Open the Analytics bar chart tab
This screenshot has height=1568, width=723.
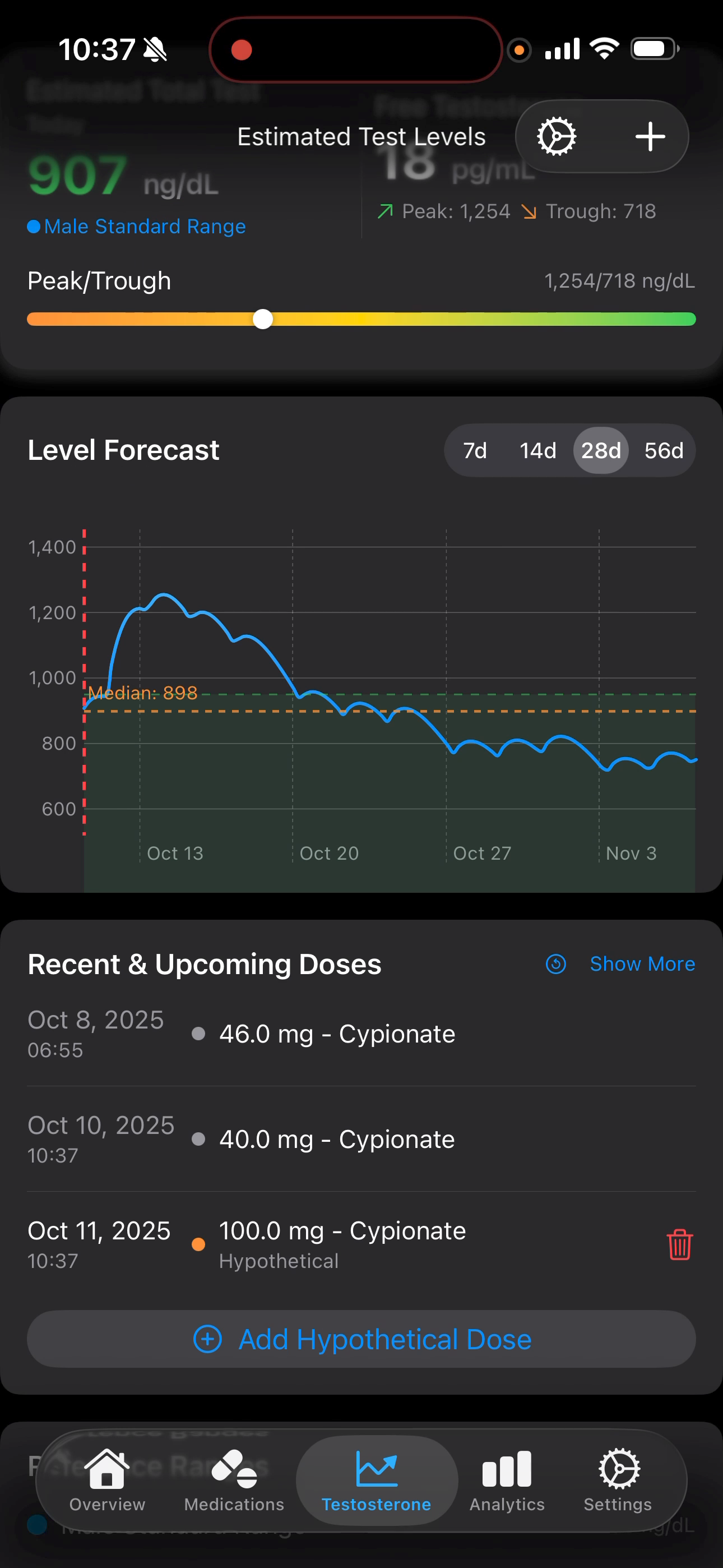pos(506,1481)
